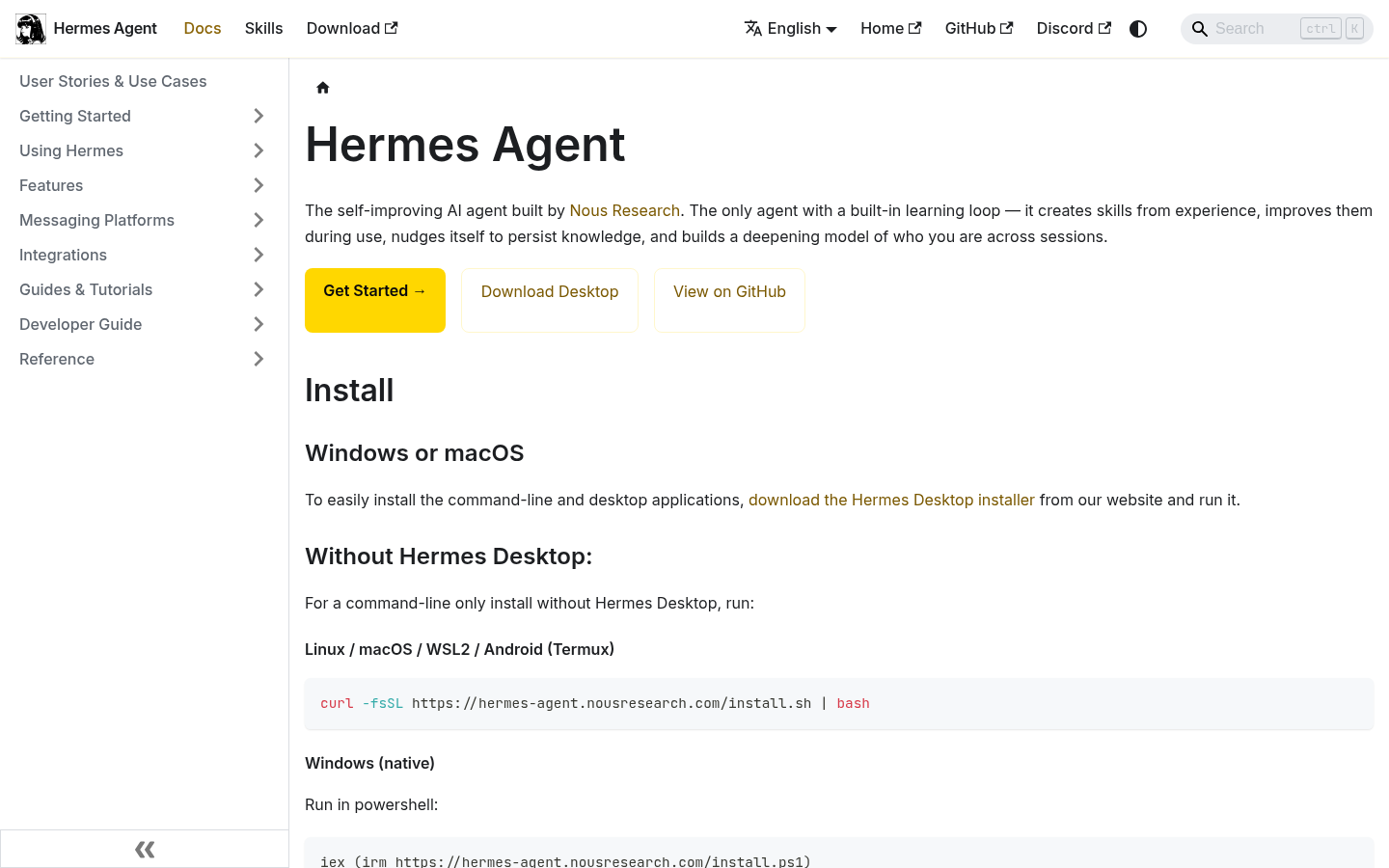Click the Windows or macOS heading
Image resolution: width=1389 pixels, height=868 pixels.
click(x=415, y=453)
